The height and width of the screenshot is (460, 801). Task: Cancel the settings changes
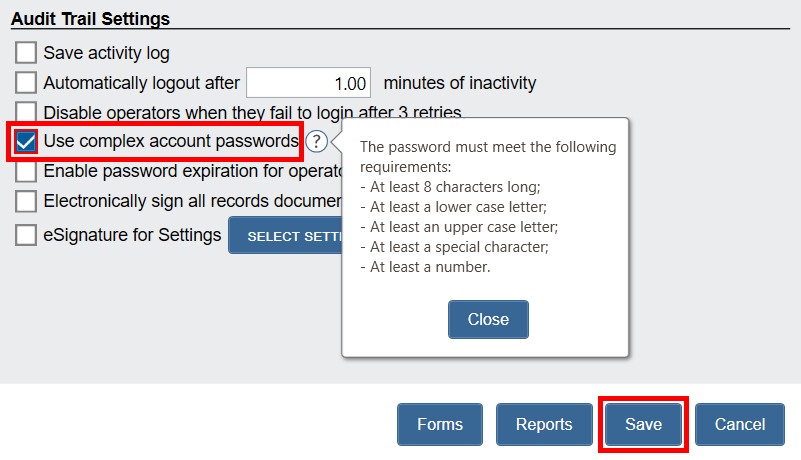coord(740,424)
